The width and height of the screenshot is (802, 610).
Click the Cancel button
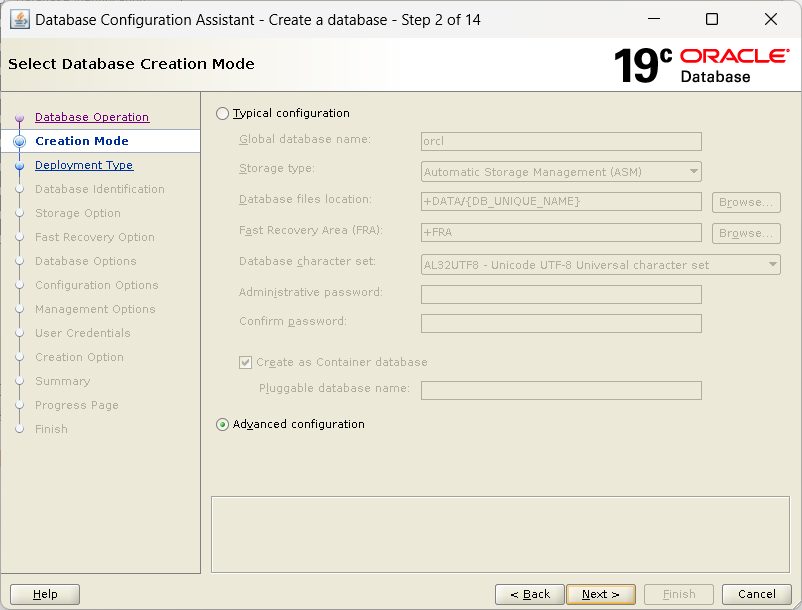[x=756, y=594]
